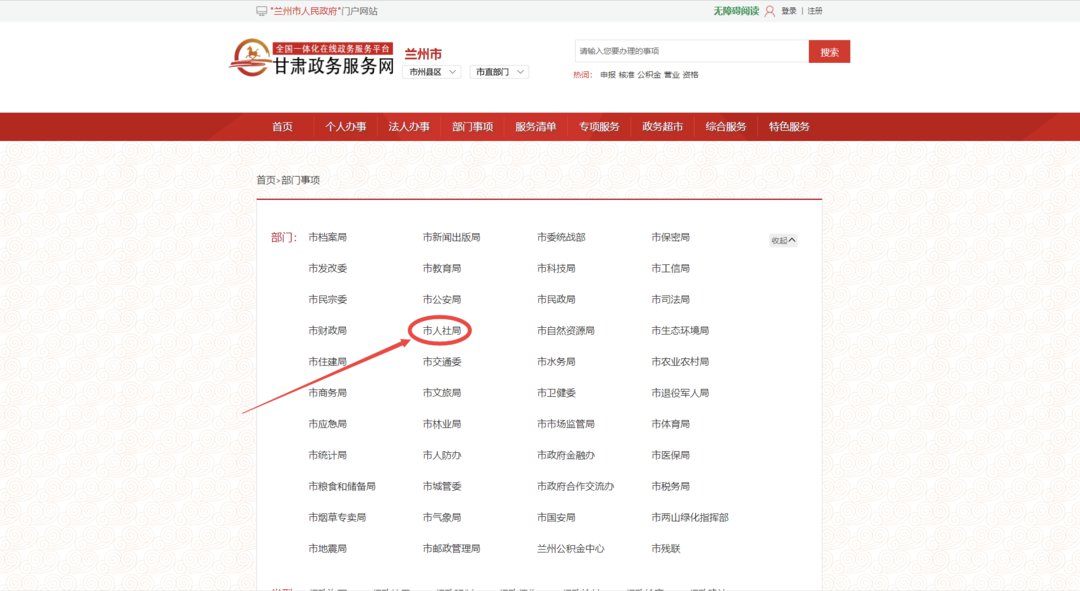Select department 市商务局
The width and height of the screenshot is (1080, 591).
tap(327, 393)
